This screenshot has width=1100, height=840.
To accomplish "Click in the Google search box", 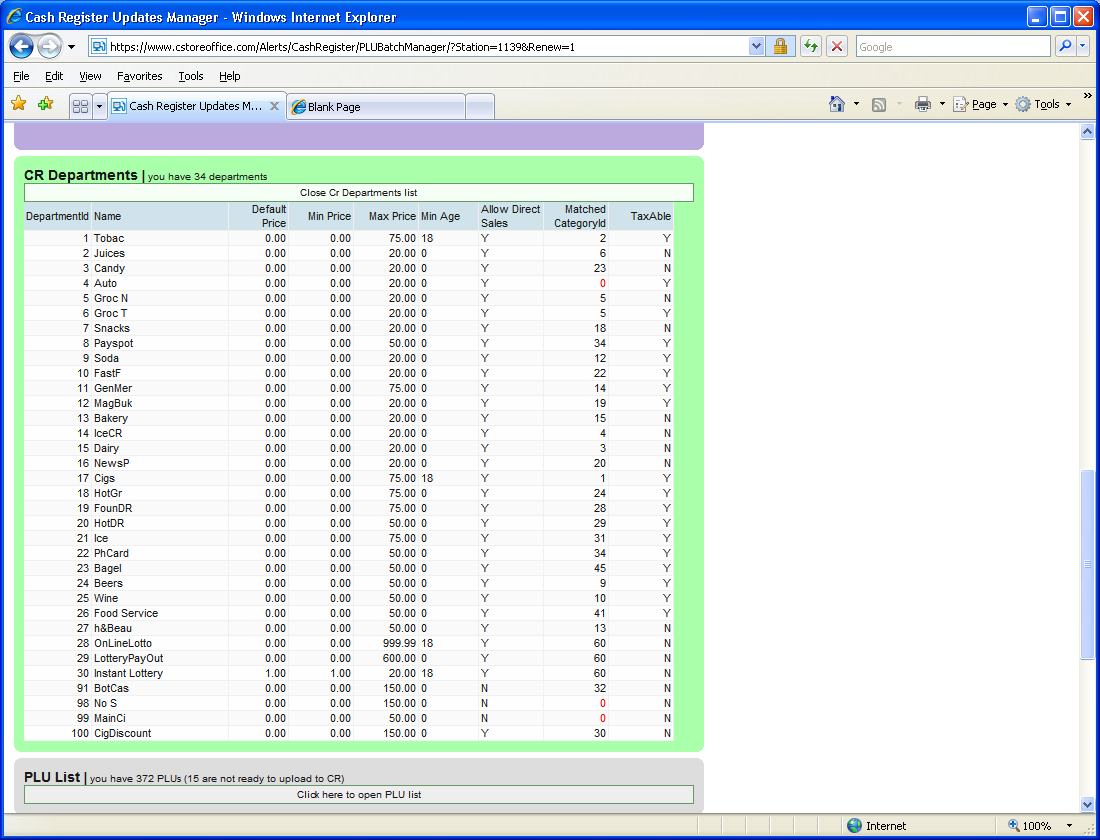I will pos(952,47).
